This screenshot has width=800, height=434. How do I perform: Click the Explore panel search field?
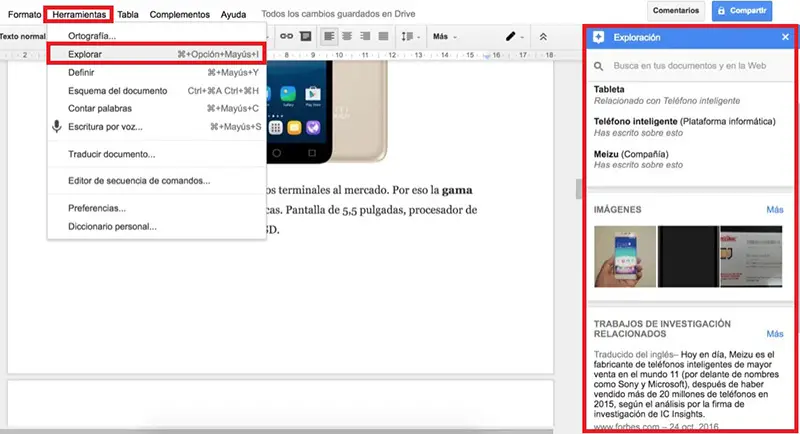pos(690,66)
